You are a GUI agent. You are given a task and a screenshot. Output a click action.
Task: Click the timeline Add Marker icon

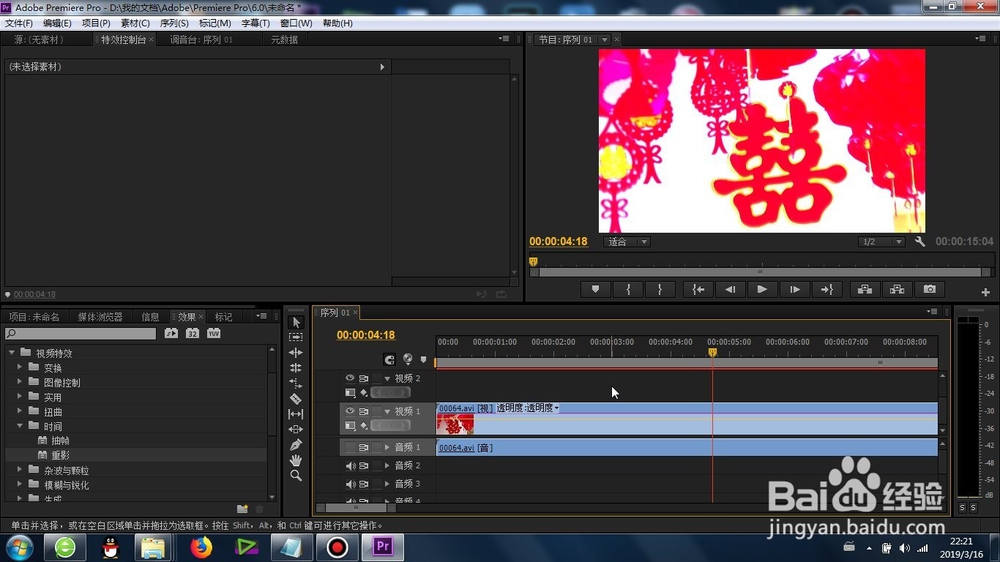tap(423, 360)
